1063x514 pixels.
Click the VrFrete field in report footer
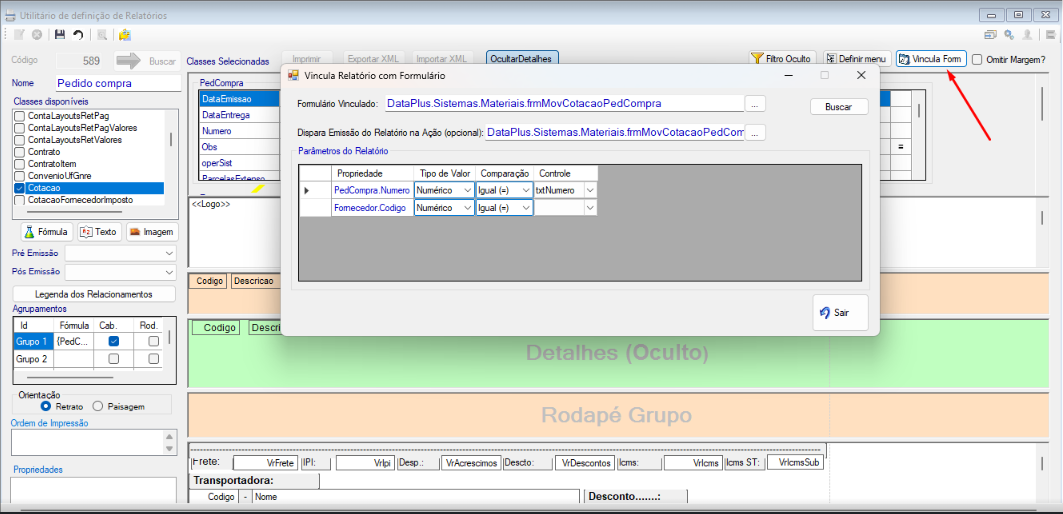pyautogui.click(x=265, y=462)
